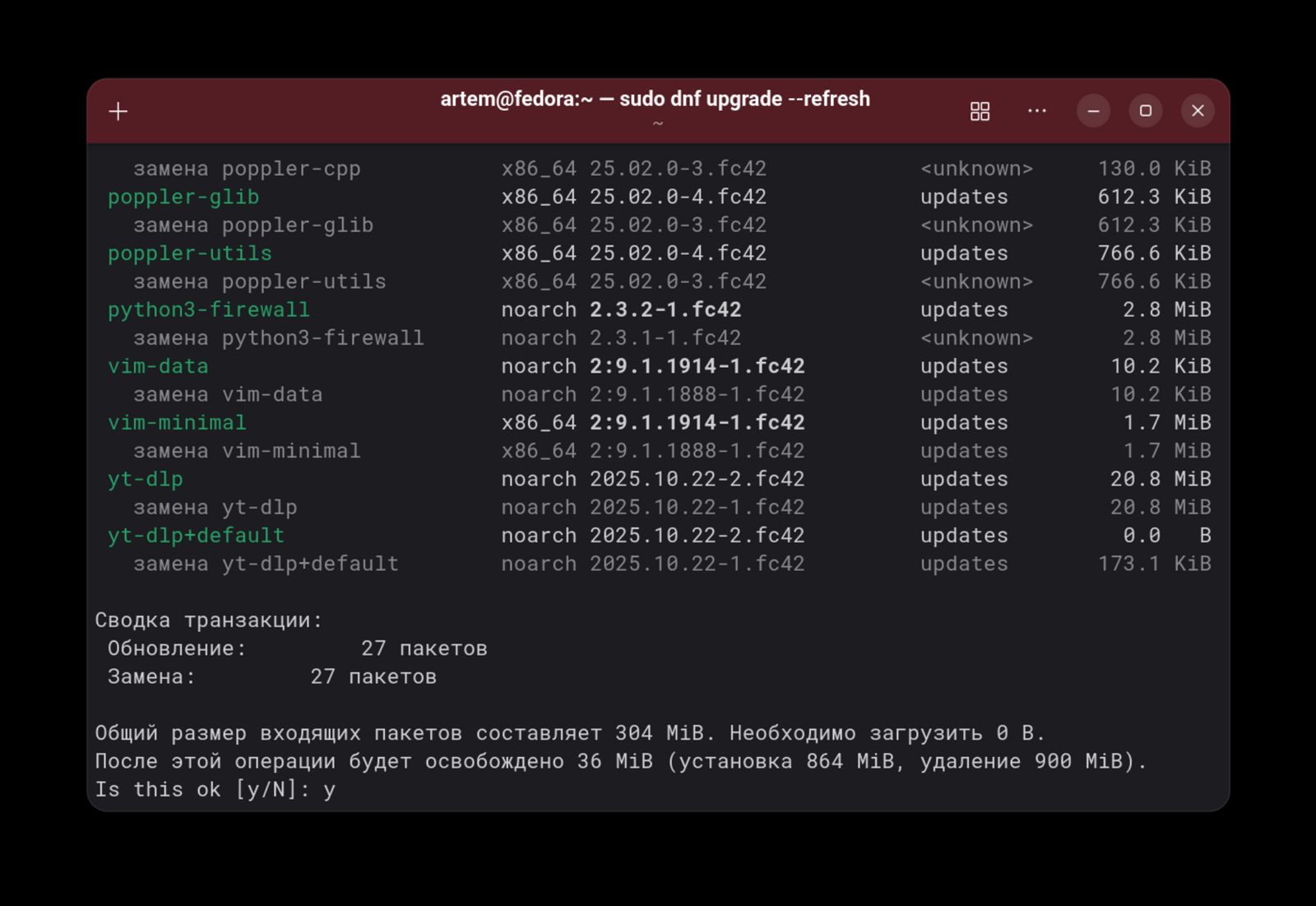
Task: Click the 'Is this ok [y/N]' prompt line
Action: (x=215, y=790)
